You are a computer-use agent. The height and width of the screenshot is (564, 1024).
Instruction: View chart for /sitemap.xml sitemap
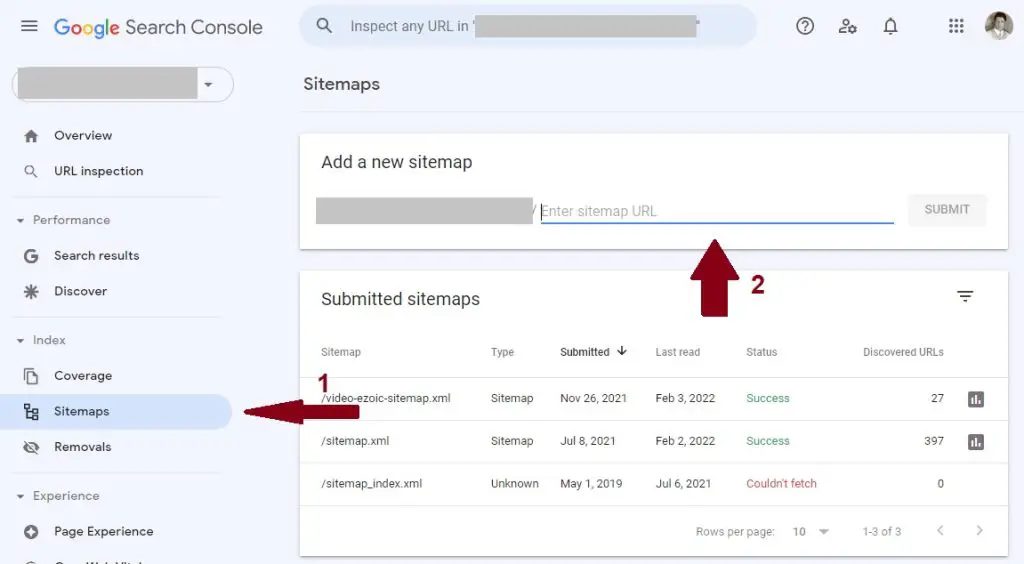tap(976, 442)
